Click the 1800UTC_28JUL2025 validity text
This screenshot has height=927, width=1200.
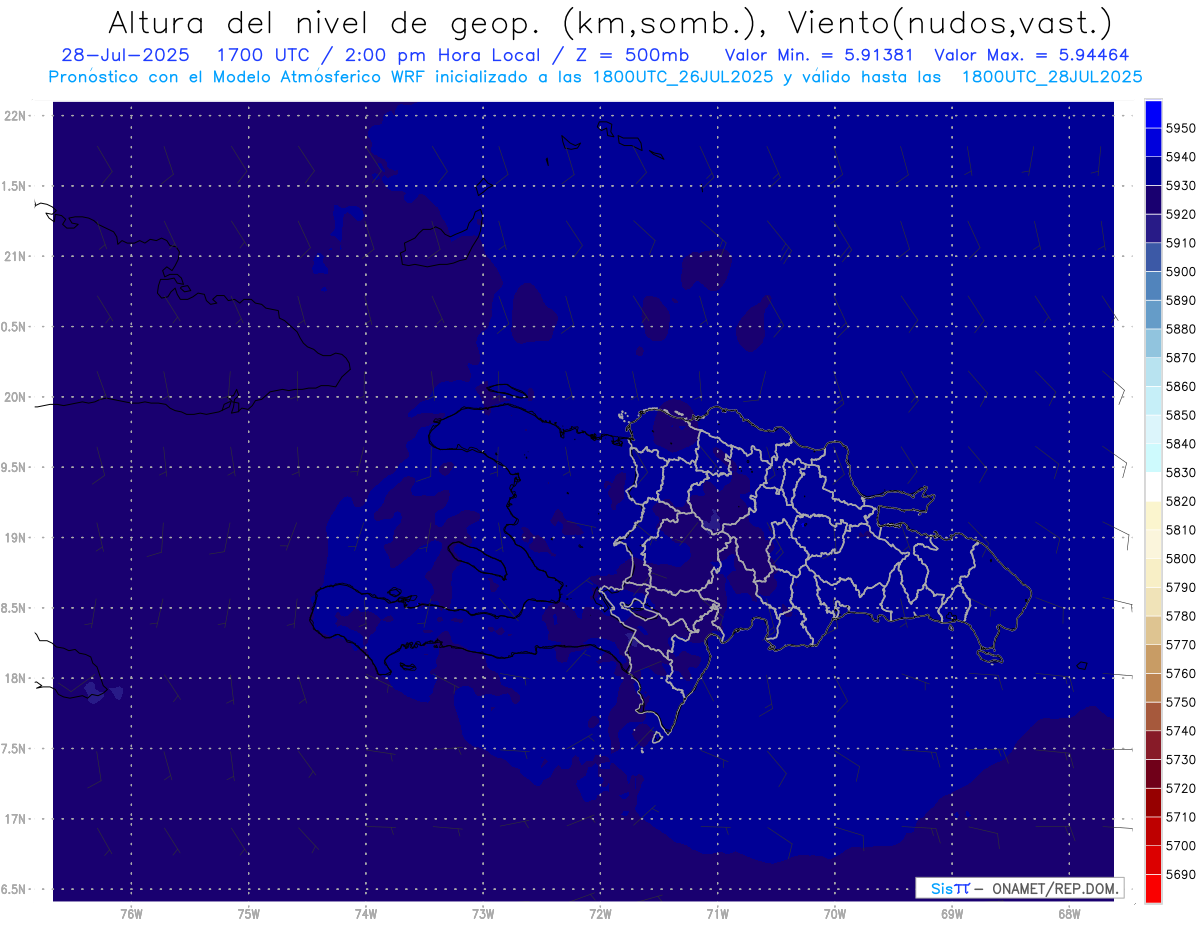tap(1052, 77)
